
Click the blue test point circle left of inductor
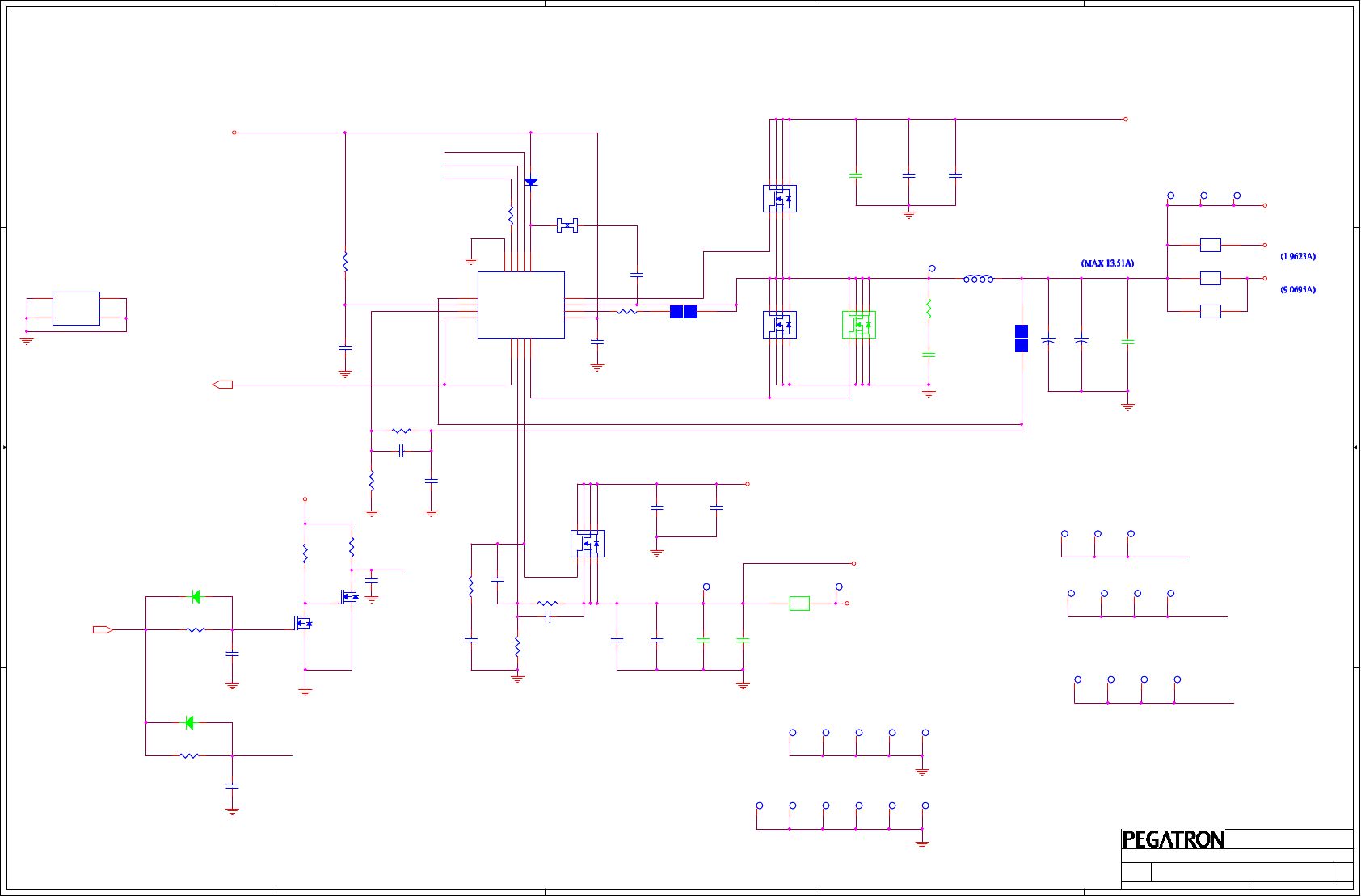pyautogui.click(x=932, y=268)
